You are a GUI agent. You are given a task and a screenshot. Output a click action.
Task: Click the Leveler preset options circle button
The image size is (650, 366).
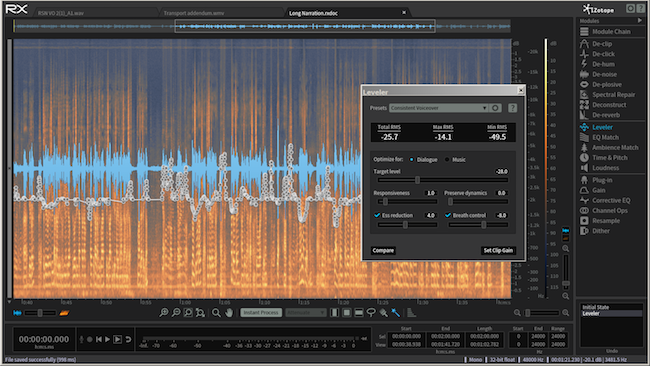click(495, 108)
